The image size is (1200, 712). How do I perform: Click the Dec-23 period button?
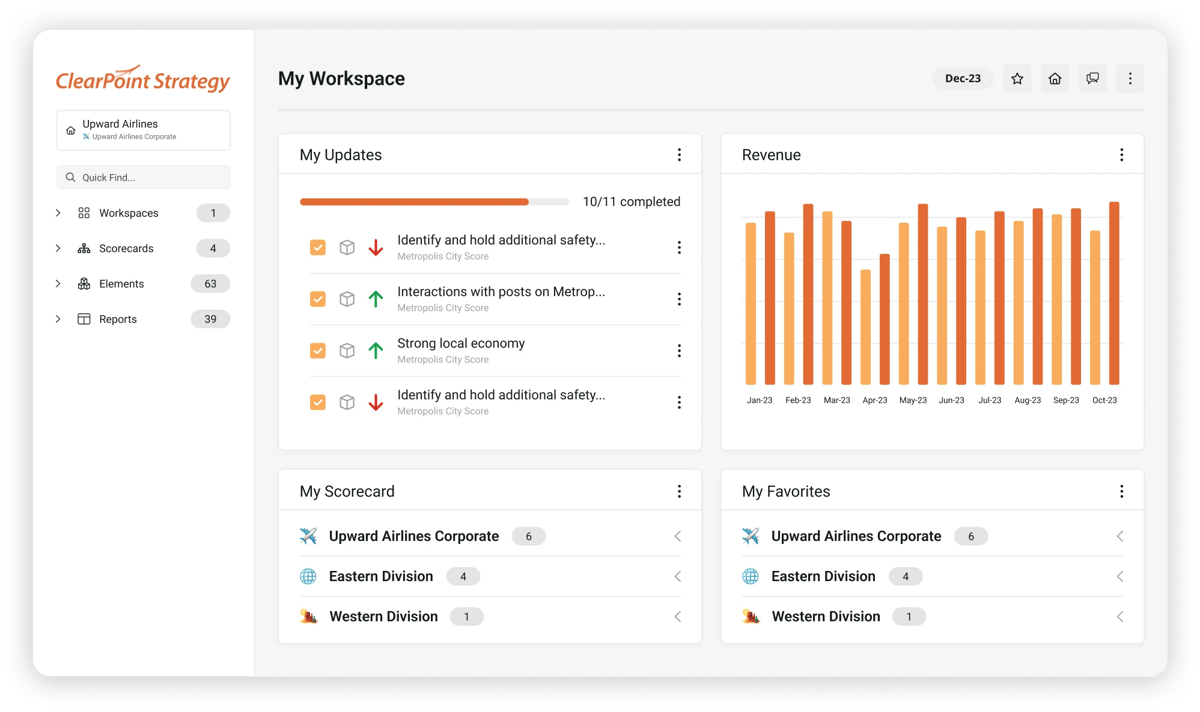(963, 79)
